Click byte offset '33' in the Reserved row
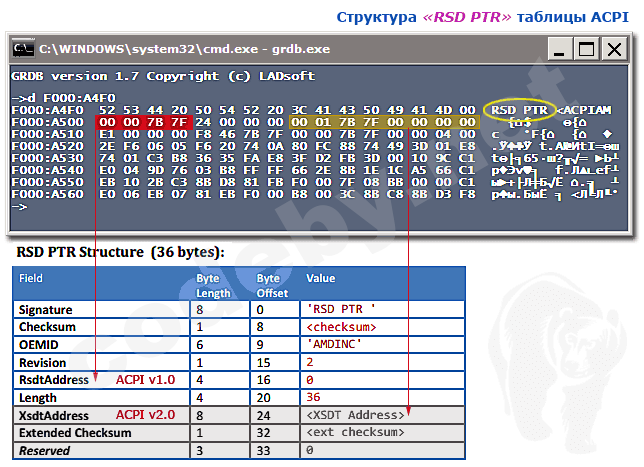This screenshot has height=467, width=644. coord(264,451)
